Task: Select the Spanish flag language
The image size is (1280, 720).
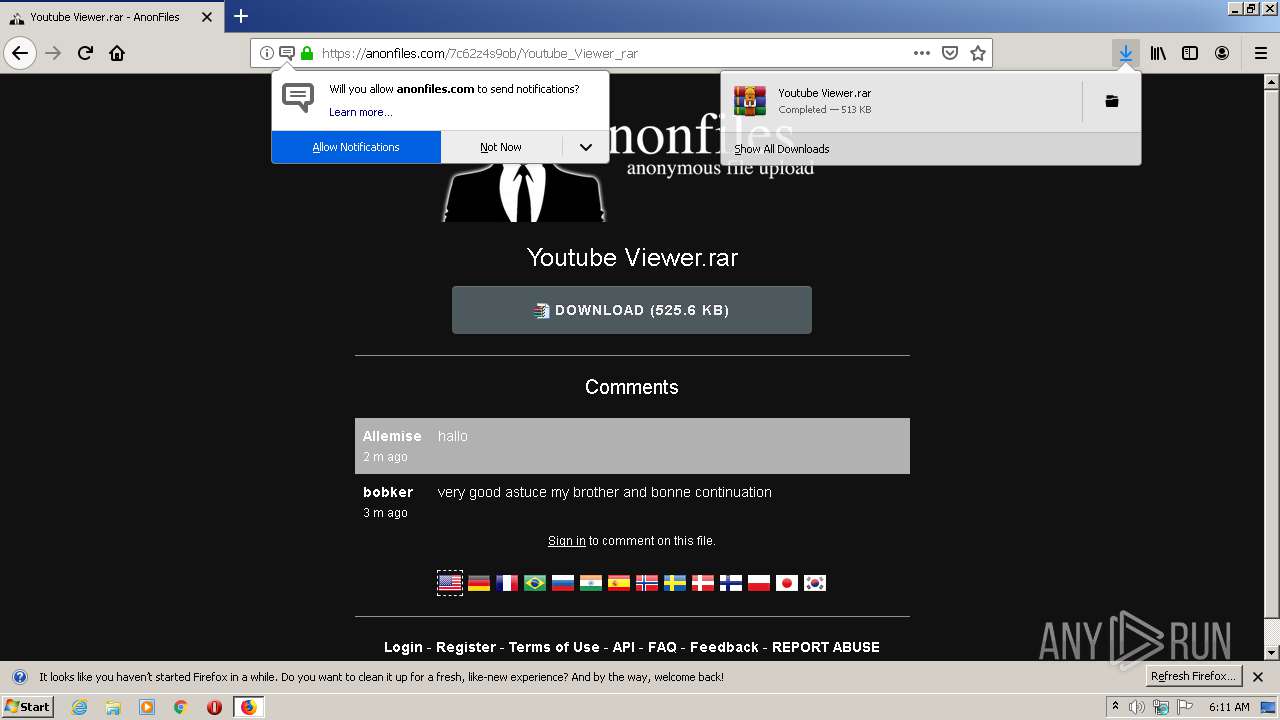Action: (619, 583)
